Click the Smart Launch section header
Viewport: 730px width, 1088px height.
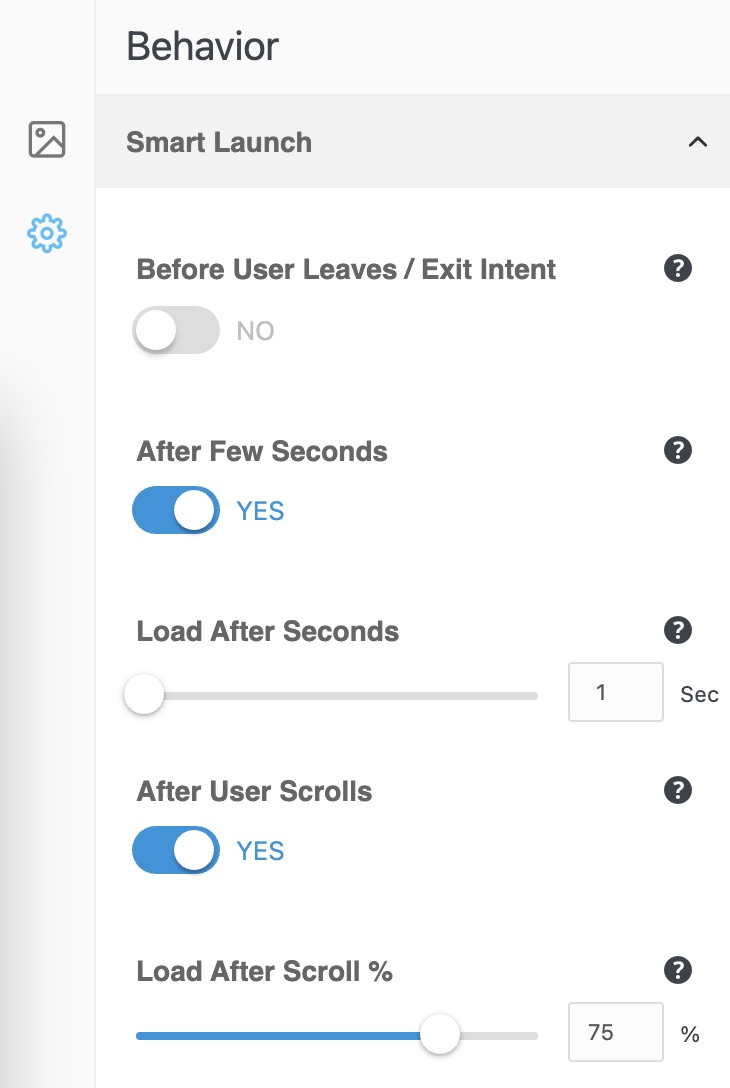tap(219, 142)
